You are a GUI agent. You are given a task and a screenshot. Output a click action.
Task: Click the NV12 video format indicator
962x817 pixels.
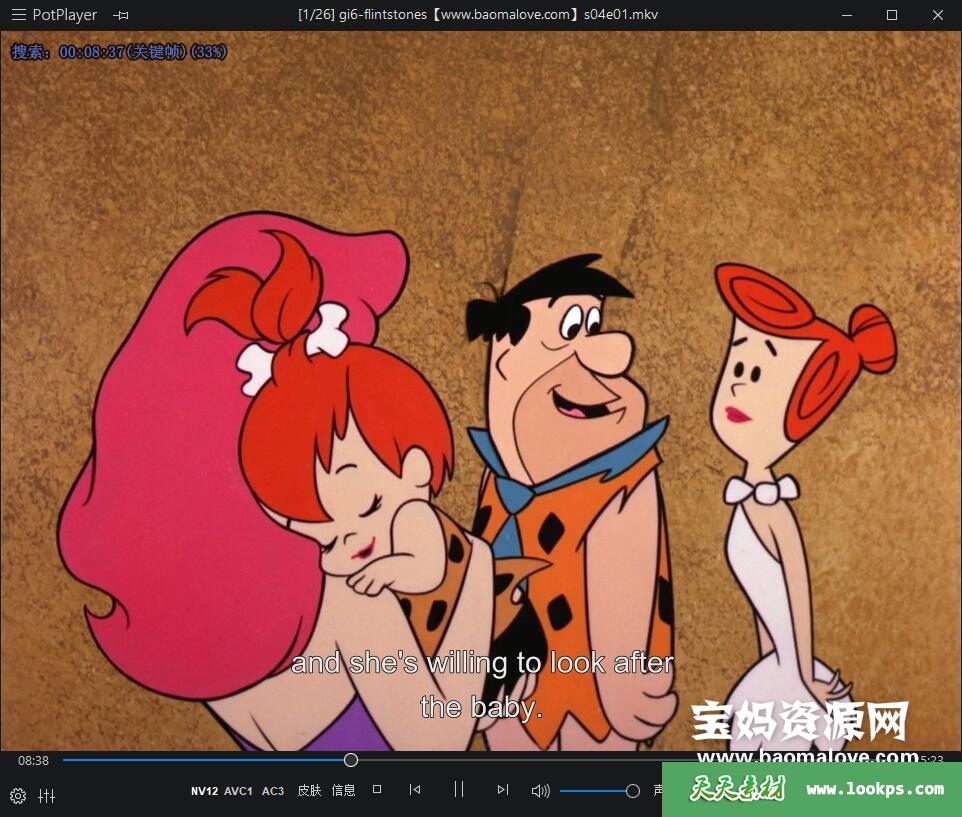tap(204, 791)
